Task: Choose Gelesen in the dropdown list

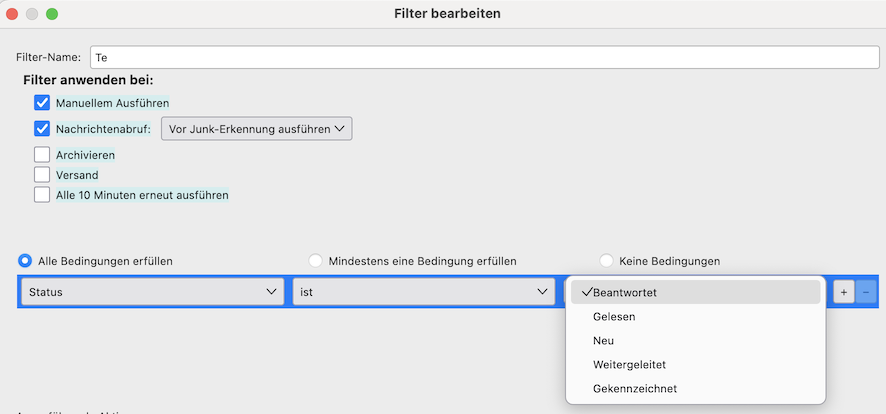Action: click(614, 317)
